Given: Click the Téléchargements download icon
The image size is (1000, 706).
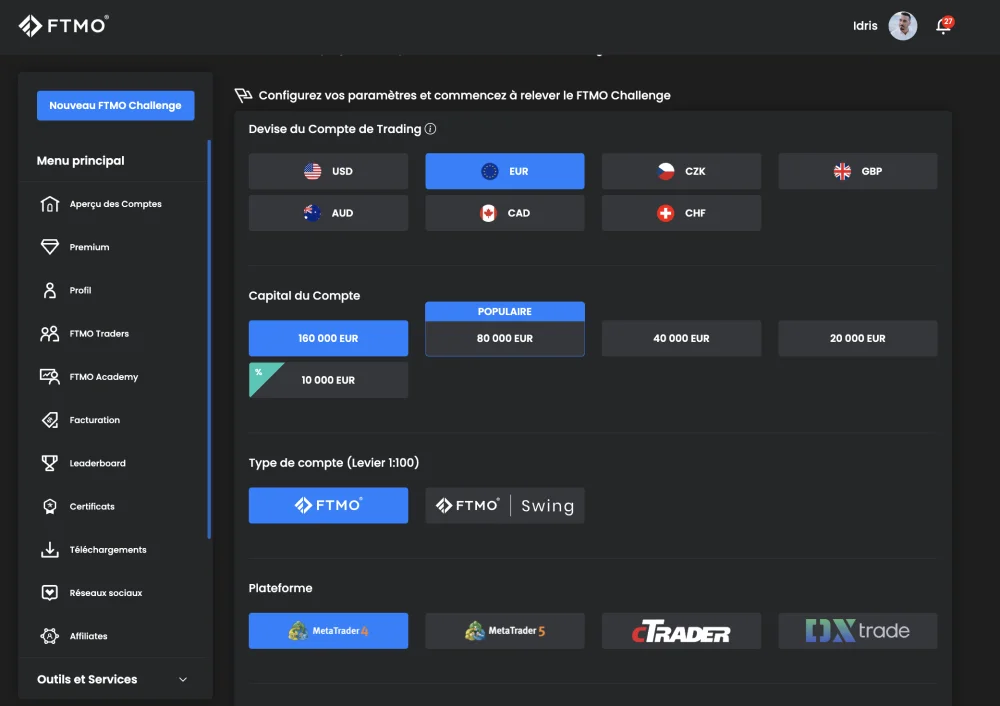Looking at the screenshot, I should [x=50, y=550].
